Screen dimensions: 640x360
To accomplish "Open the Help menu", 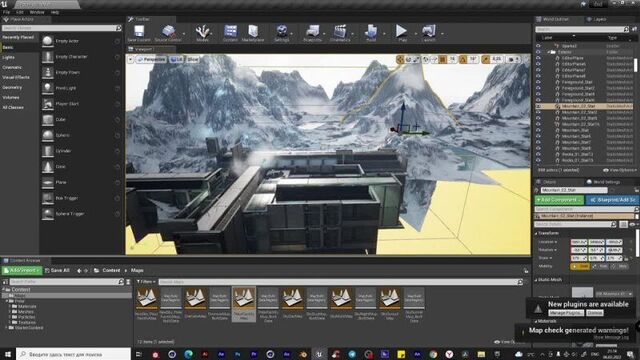I will point(55,12).
